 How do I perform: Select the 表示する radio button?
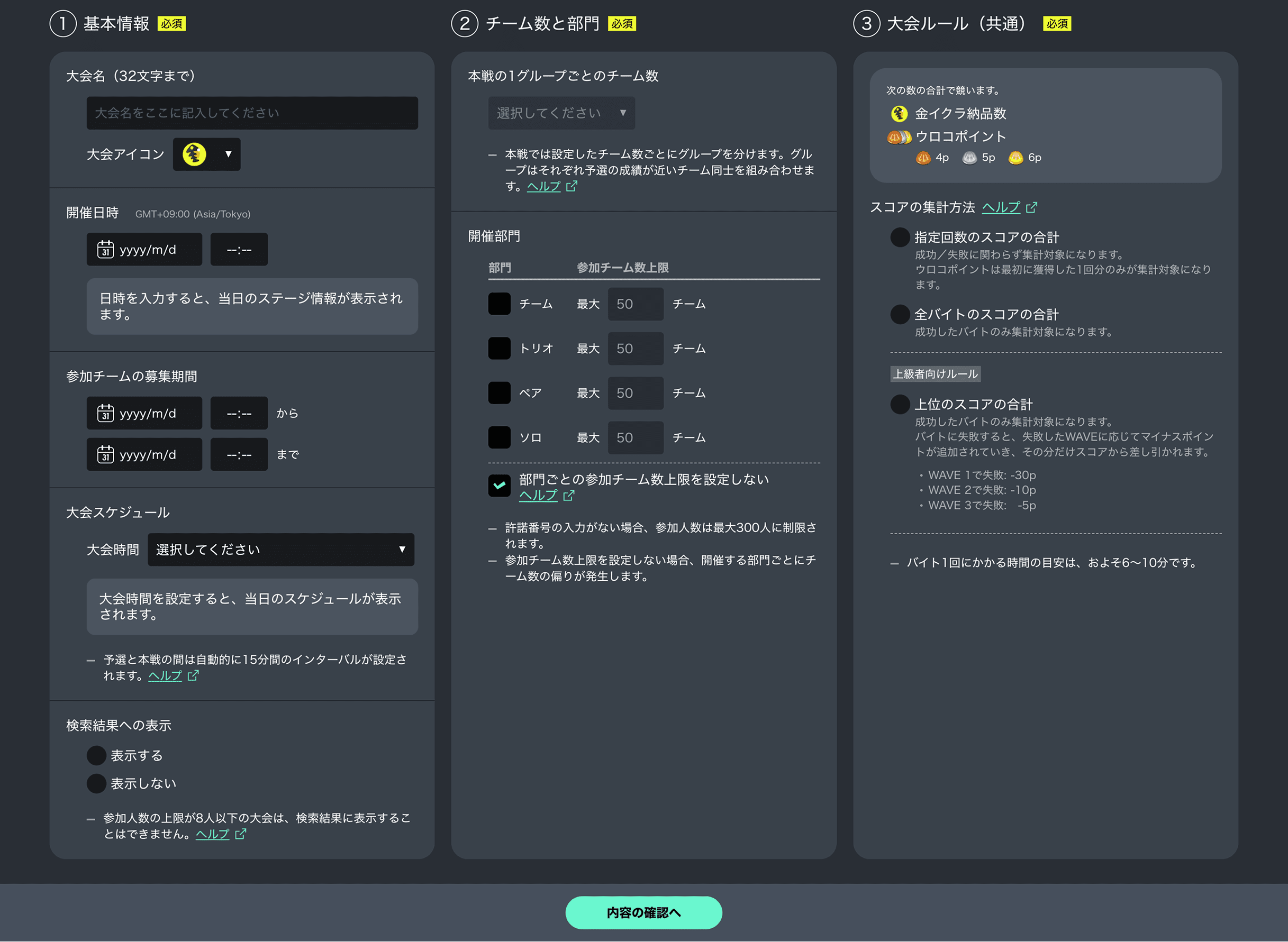(x=96, y=755)
